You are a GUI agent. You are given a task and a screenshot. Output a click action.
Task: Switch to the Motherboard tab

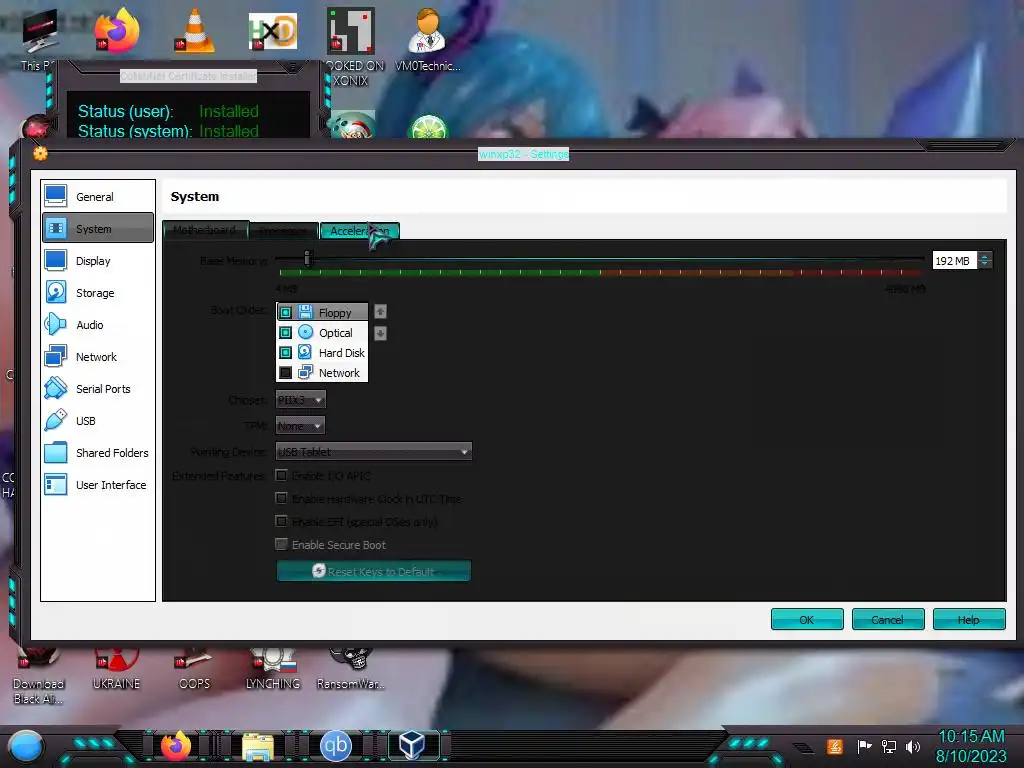tap(205, 231)
